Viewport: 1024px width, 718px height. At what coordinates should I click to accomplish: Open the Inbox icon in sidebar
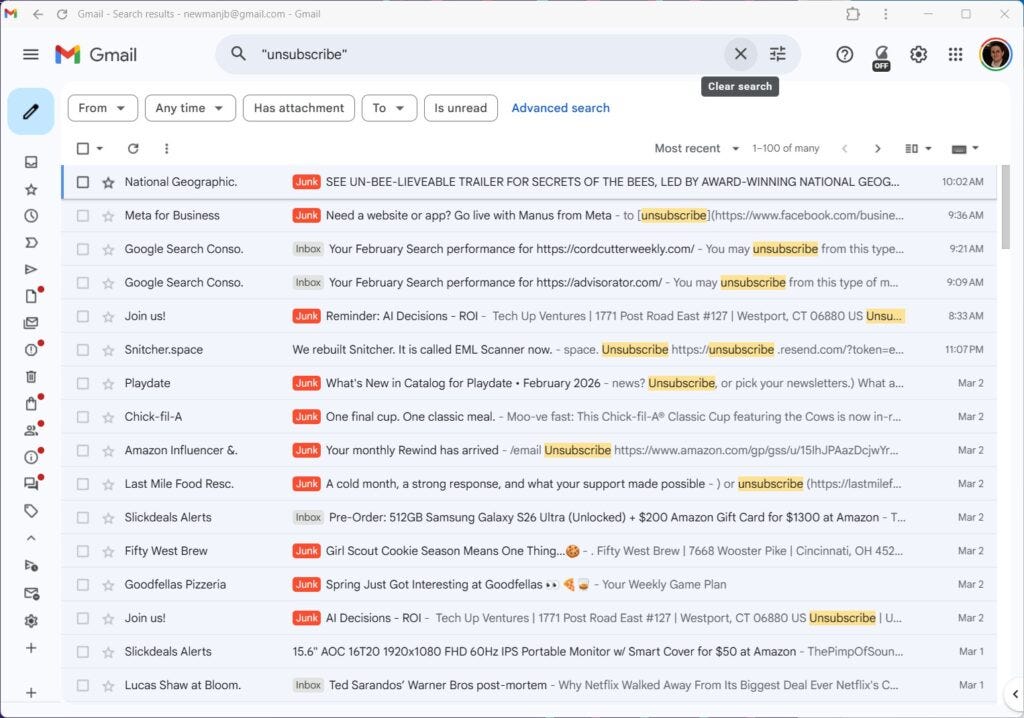(31, 162)
